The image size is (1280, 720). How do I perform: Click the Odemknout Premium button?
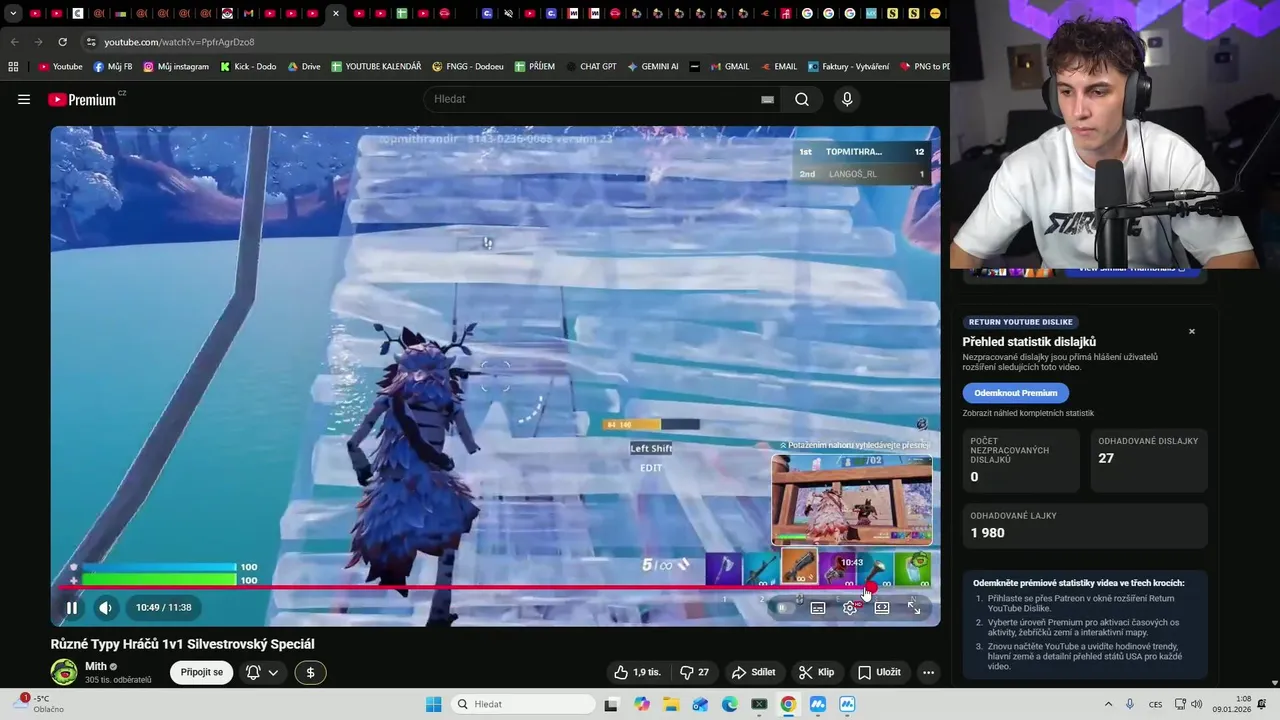point(1015,393)
